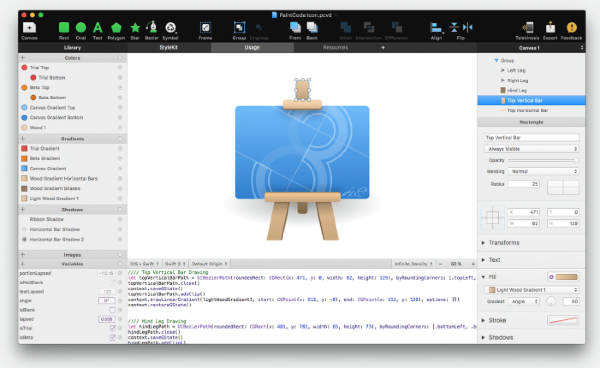
Task: Add a new image in Images section
Action: pyautogui.click(x=23, y=254)
